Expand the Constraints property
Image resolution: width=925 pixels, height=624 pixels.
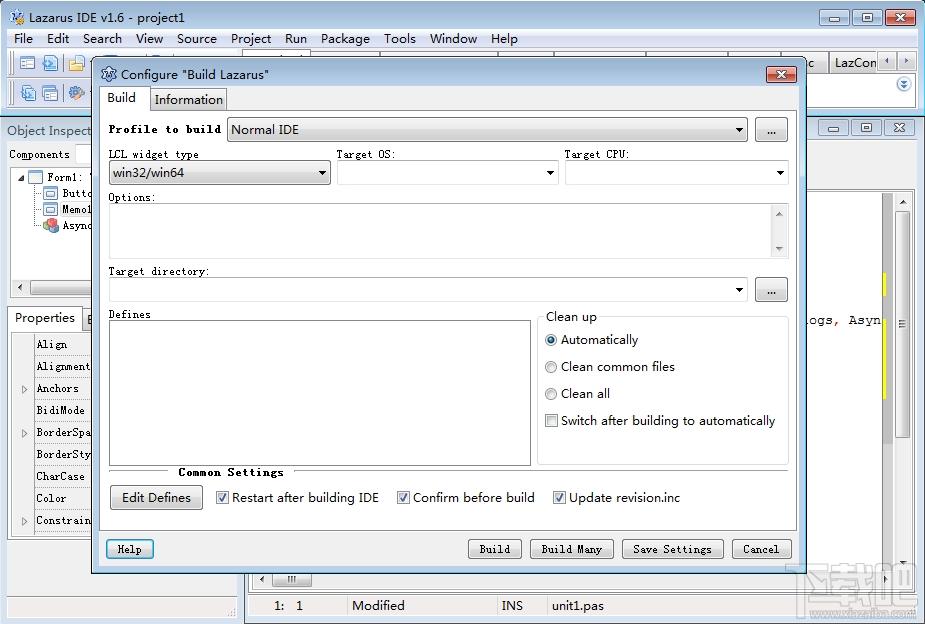24,521
